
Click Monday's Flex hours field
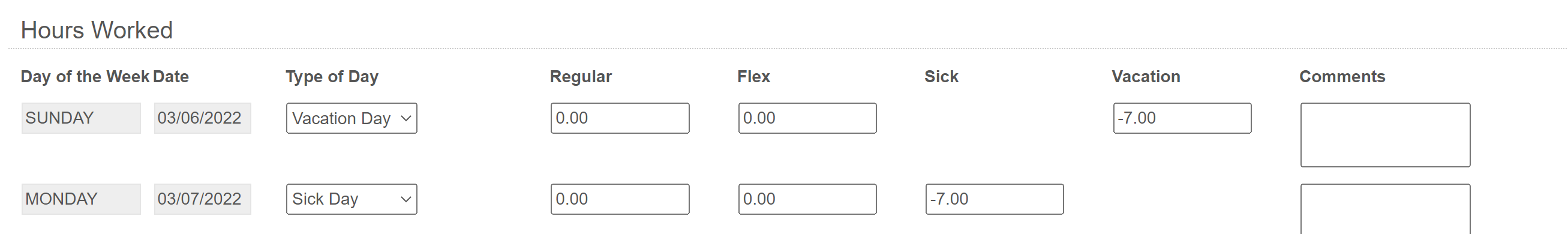pos(807,199)
